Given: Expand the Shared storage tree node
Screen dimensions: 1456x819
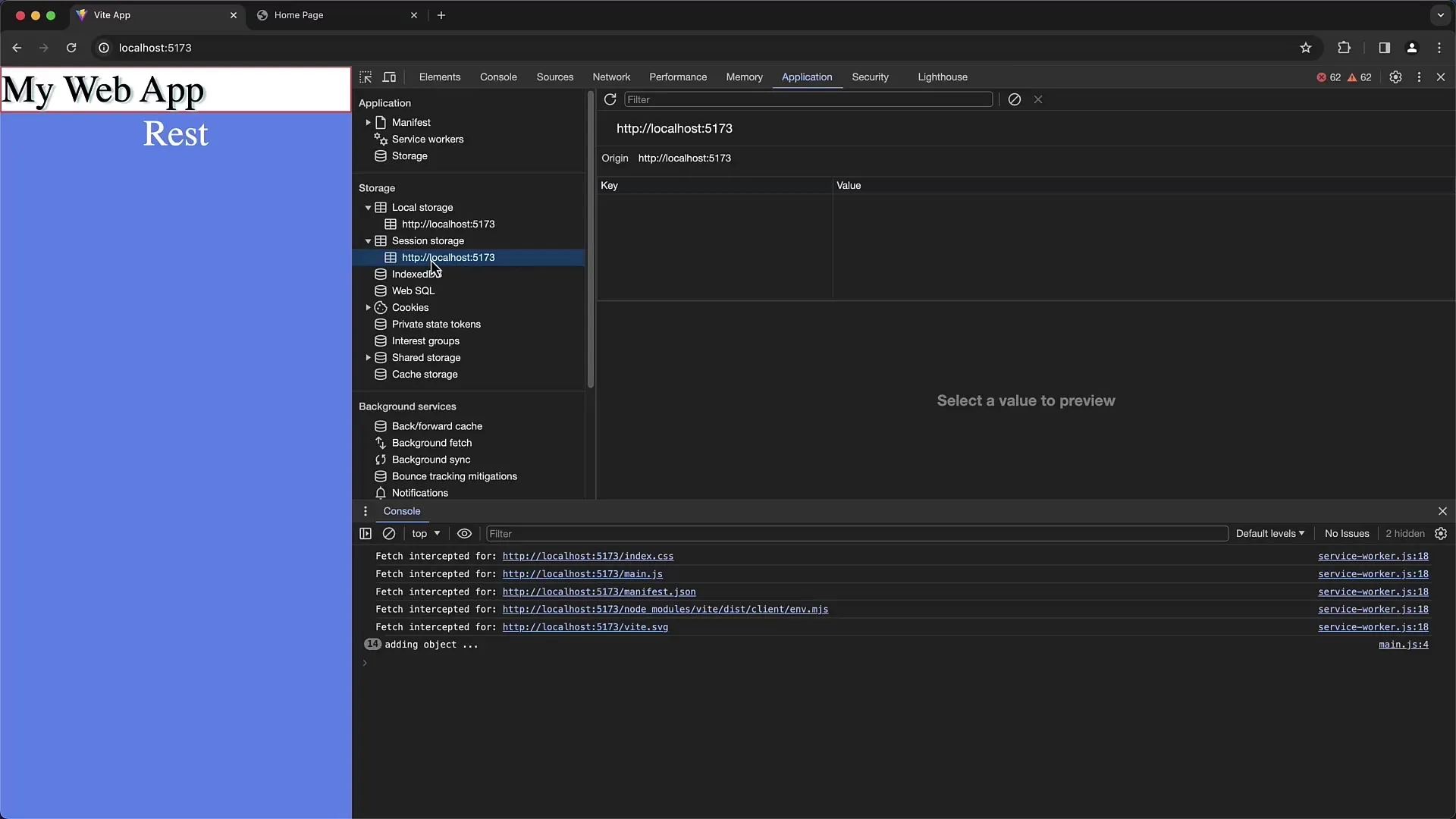Looking at the screenshot, I should tap(369, 358).
